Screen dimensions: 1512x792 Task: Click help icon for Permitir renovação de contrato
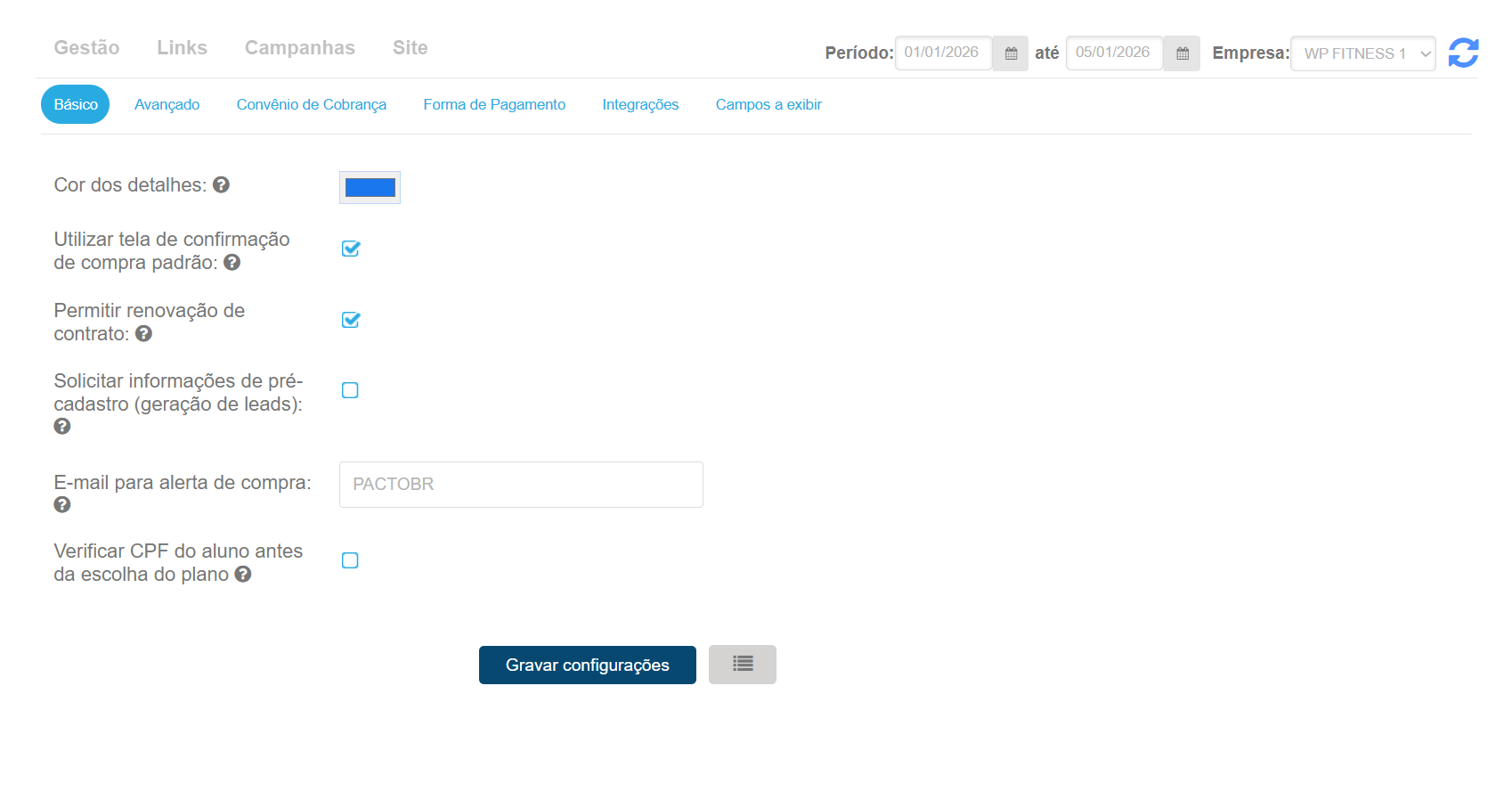pos(143,333)
